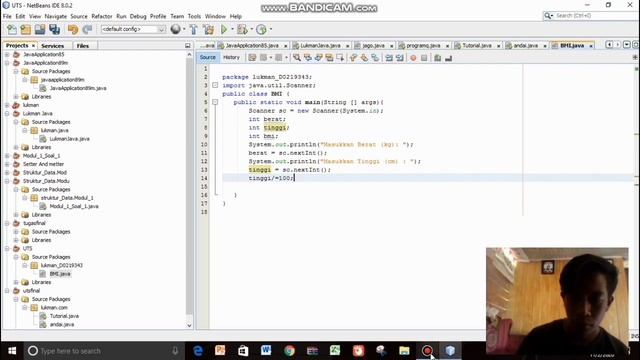Screen dimensions: 640x360
Task: Switch to the Services tab
Action: coord(52,46)
